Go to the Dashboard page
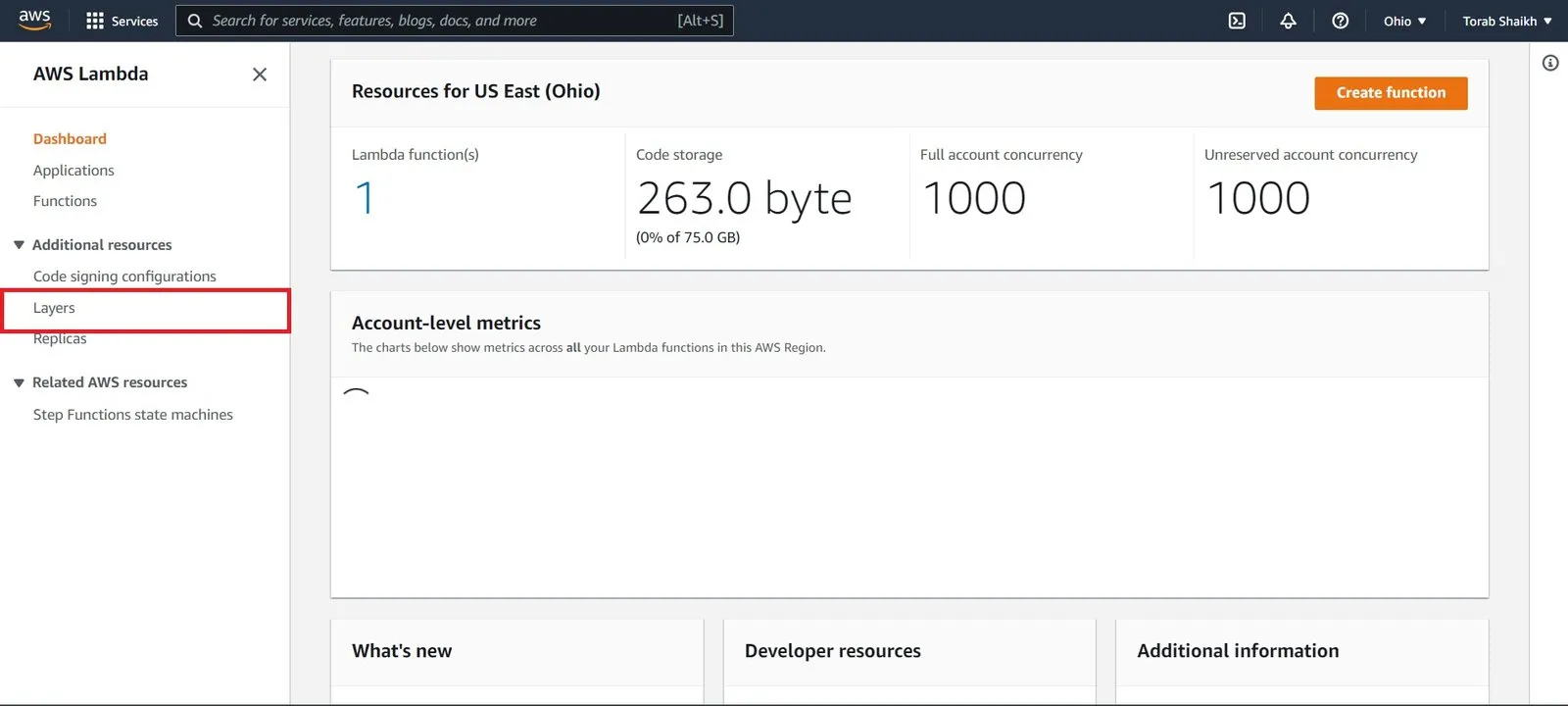1568x706 pixels. tap(70, 139)
